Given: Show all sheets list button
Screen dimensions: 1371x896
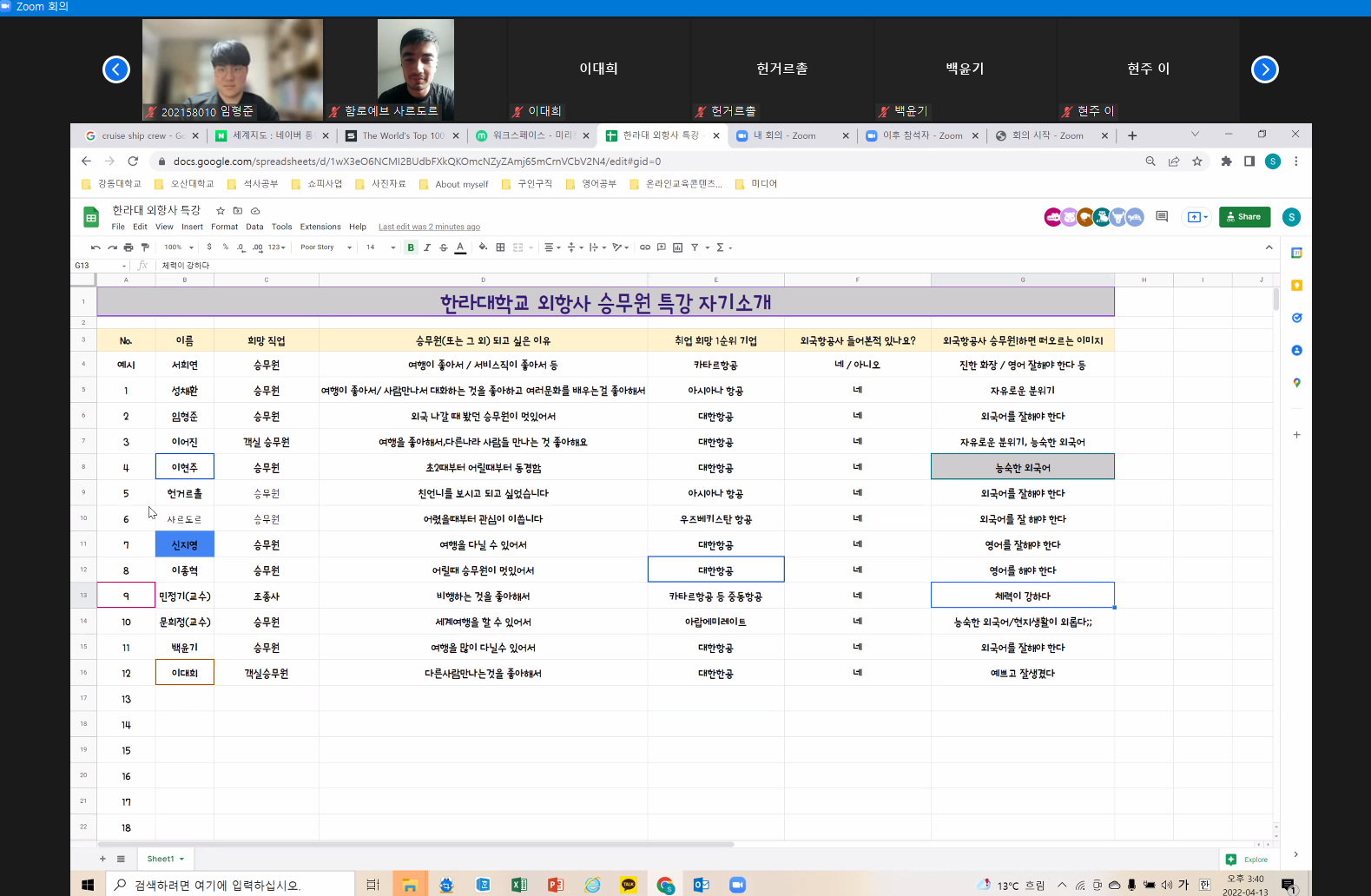Looking at the screenshot, I should pyautogui.click(x=121, y=859).
